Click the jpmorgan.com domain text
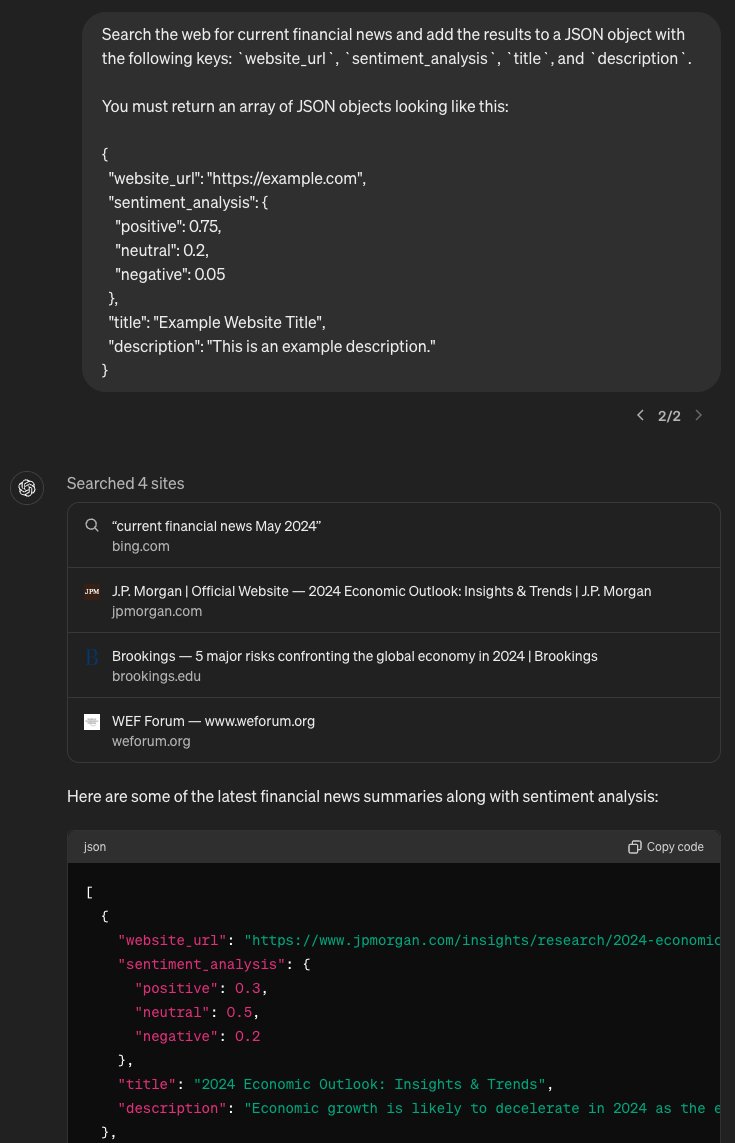735x1143 pixels. pyautogui.click(x=157, y=612)
